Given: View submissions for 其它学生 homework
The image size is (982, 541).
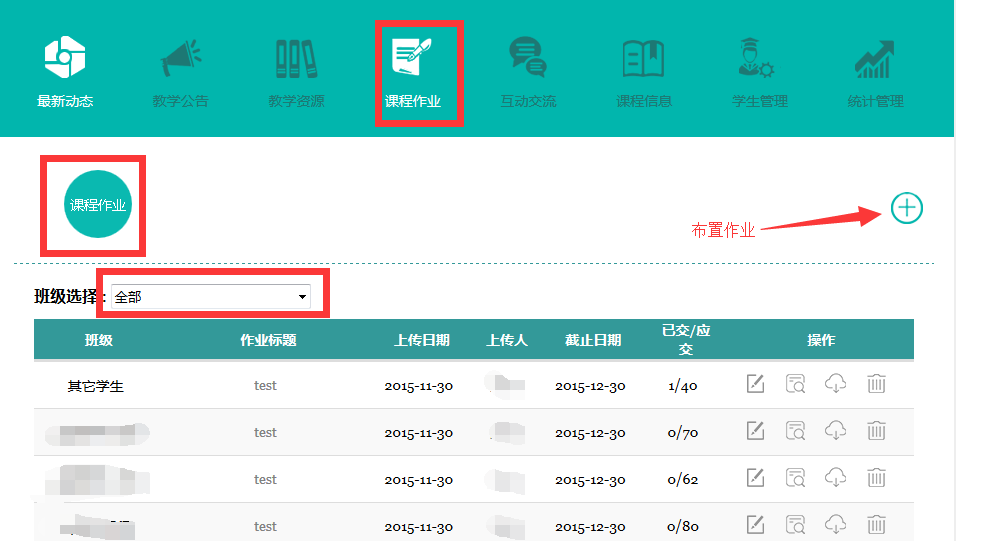Looking at the screenshot, I should (x=796, y=383).
